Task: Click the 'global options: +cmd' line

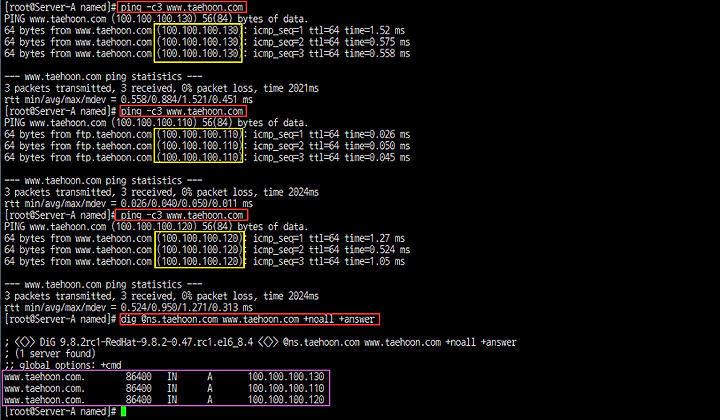Action: pos(63,365)
